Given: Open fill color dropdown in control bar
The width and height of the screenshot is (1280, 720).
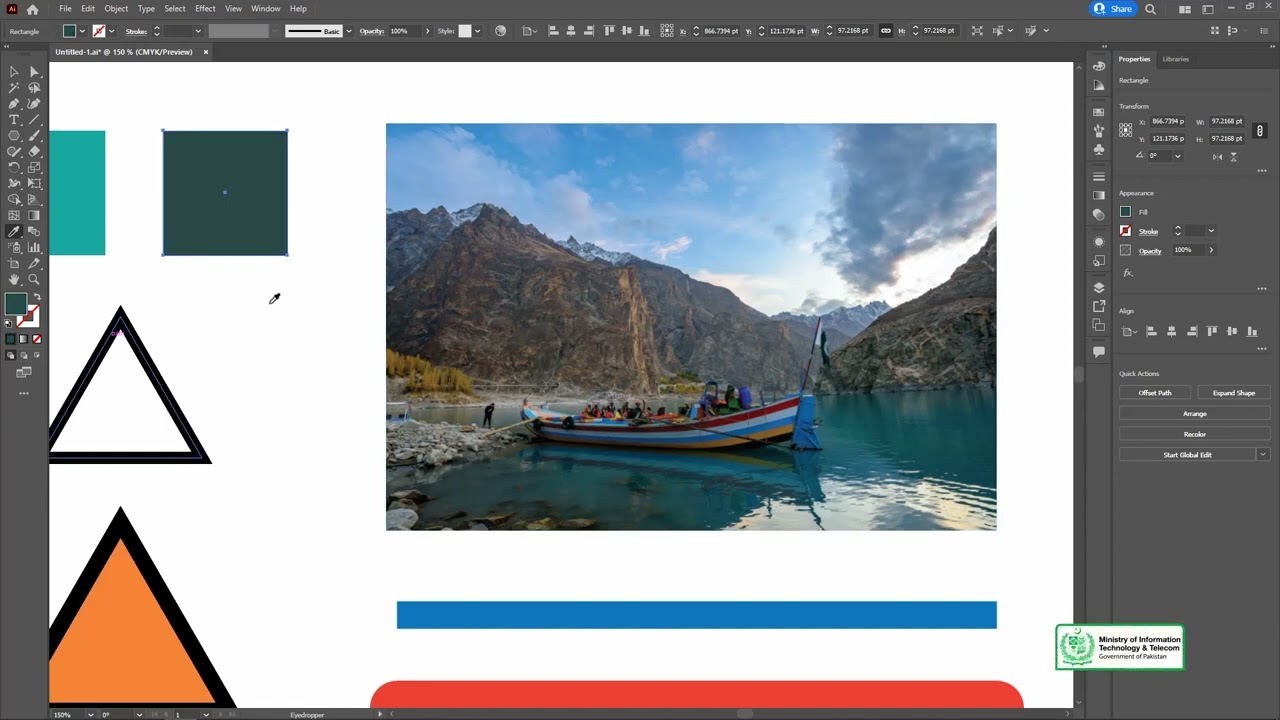Looking at the screenshot, I should (x=82, y=31).
